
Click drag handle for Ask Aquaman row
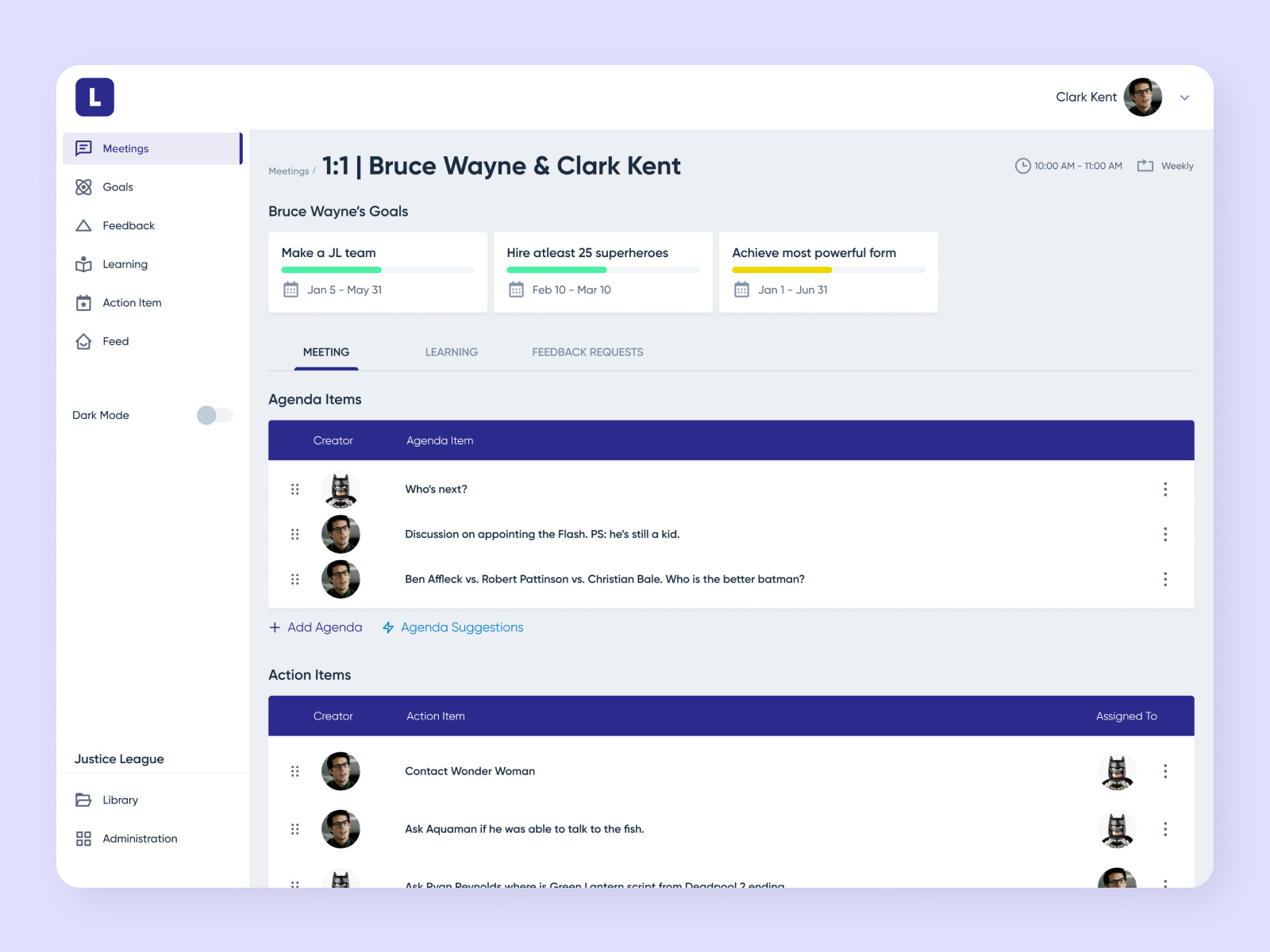click(x=295, y=829)
